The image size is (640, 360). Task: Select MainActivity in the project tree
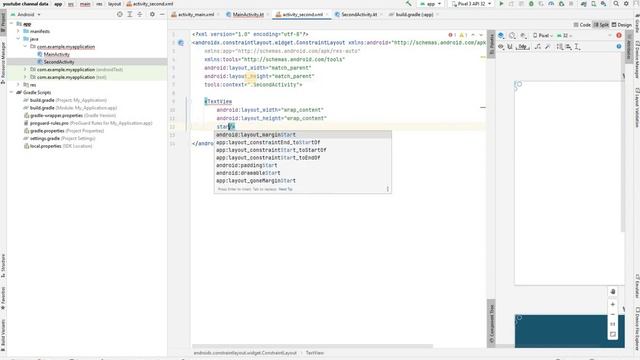pyautogui.click(x=57, y=54)
